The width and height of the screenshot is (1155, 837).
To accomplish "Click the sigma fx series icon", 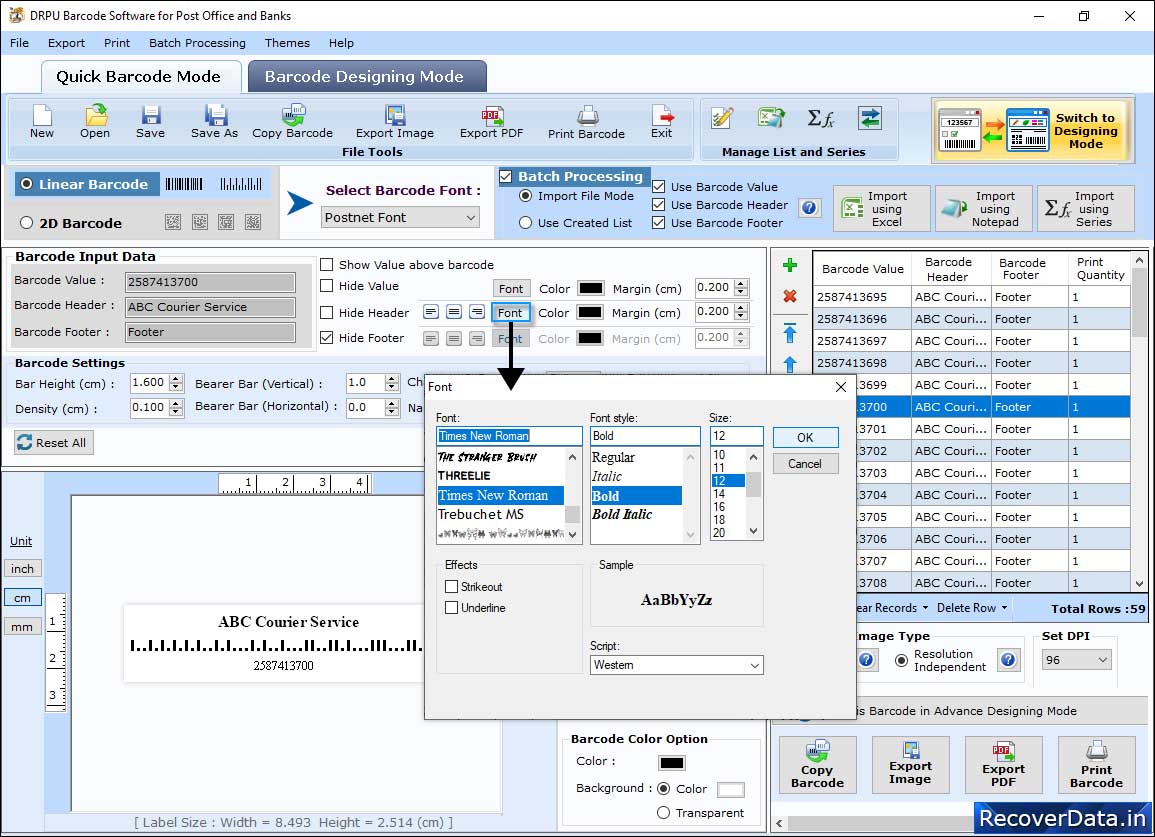I will coord(821,118).
